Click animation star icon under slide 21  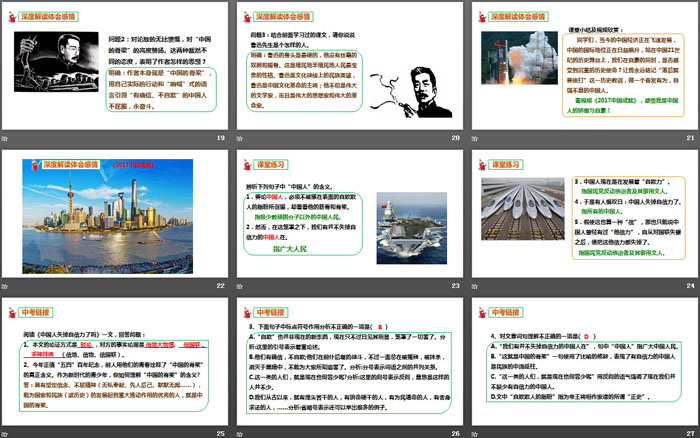click(475, 138)
